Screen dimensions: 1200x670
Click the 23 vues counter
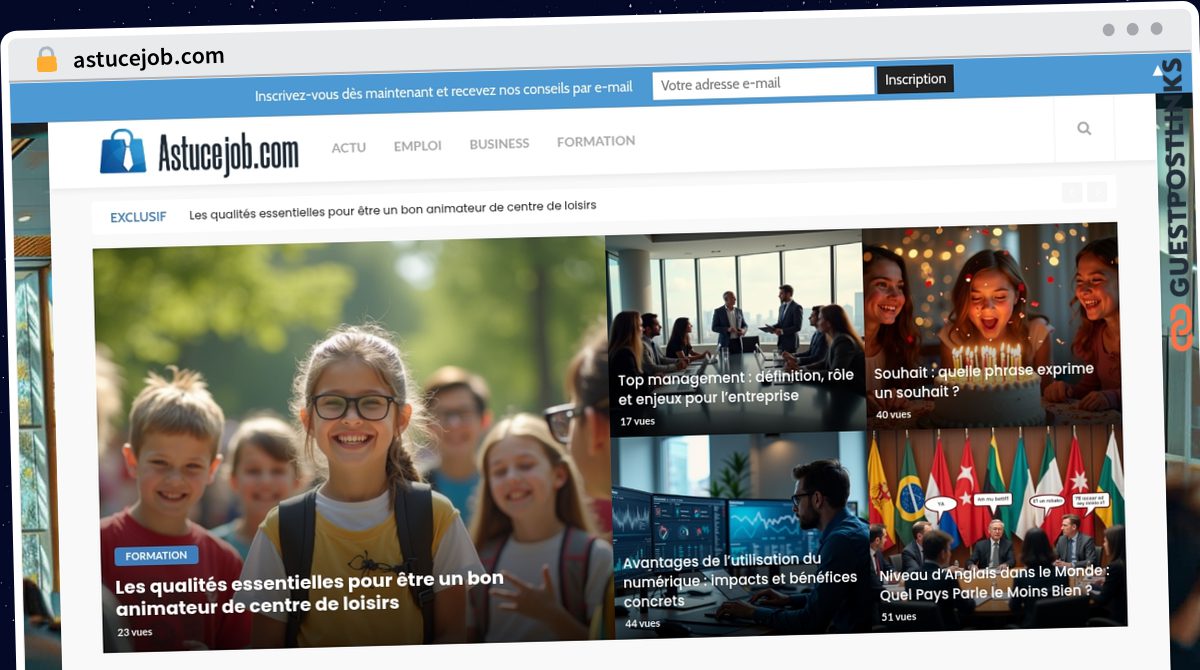click(x=135, y=633)
